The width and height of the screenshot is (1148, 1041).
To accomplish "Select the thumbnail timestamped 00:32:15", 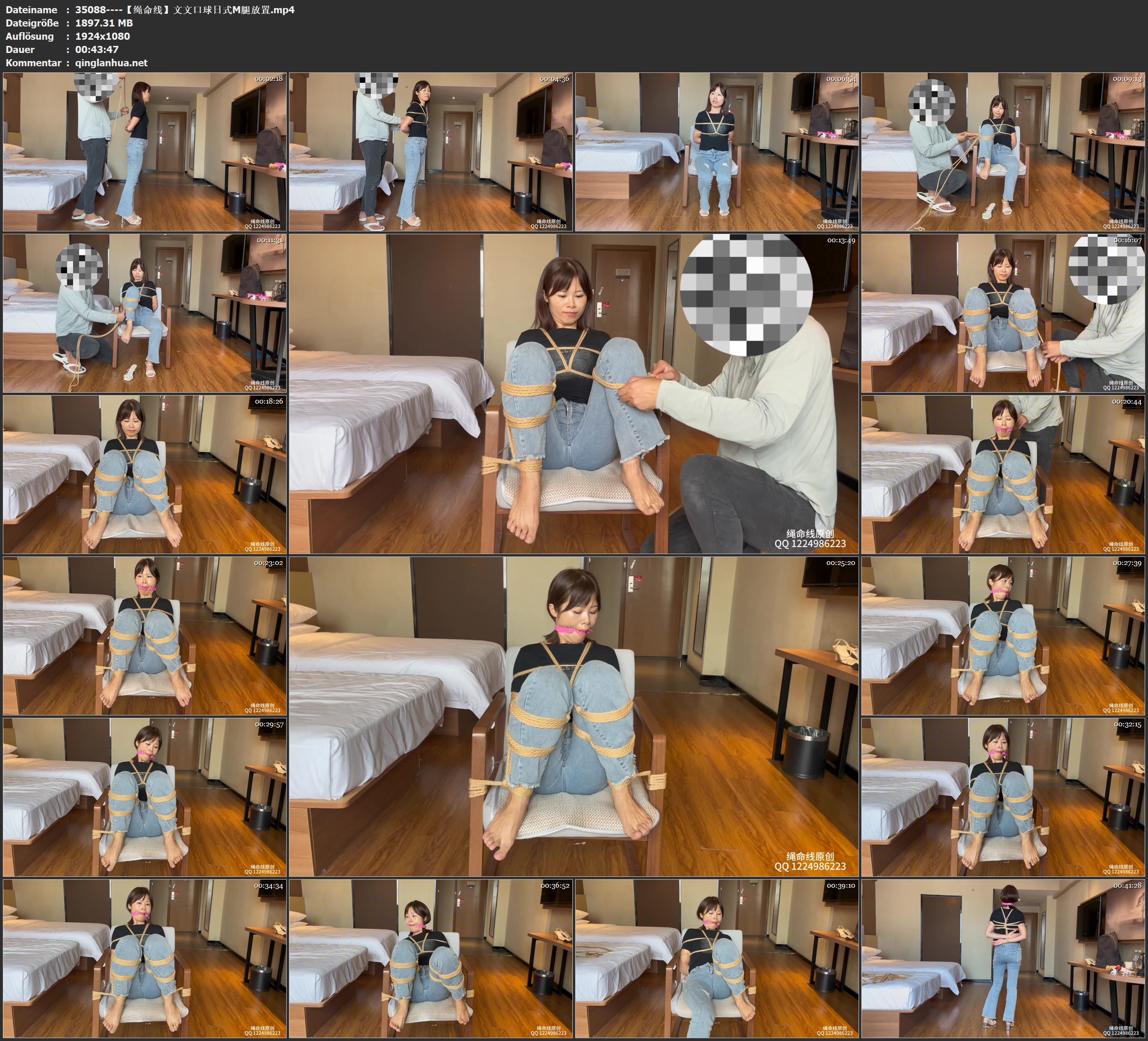I will (1003, 797).
